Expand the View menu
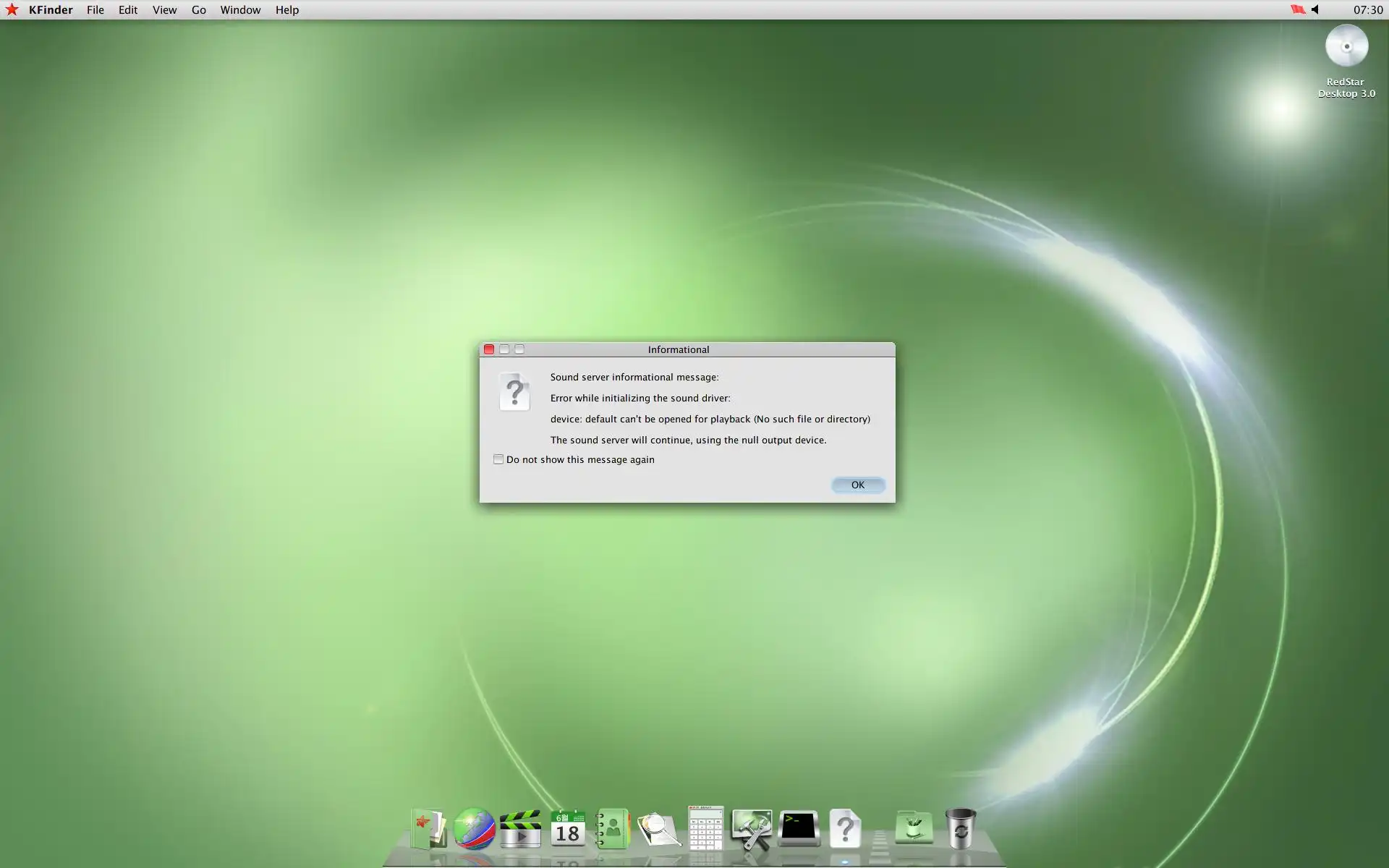 [164, 10]
